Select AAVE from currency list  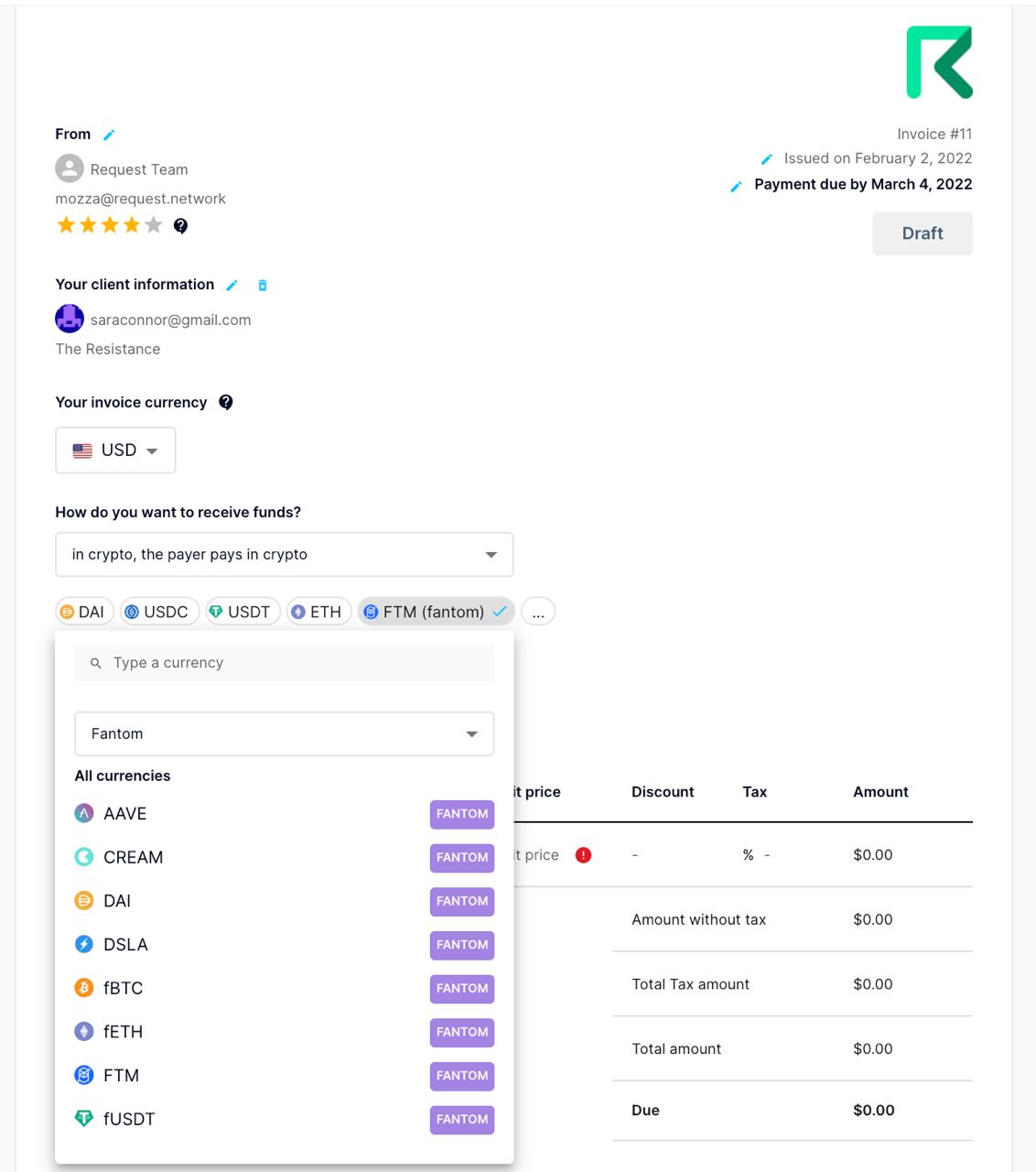[x=285, y=814]
